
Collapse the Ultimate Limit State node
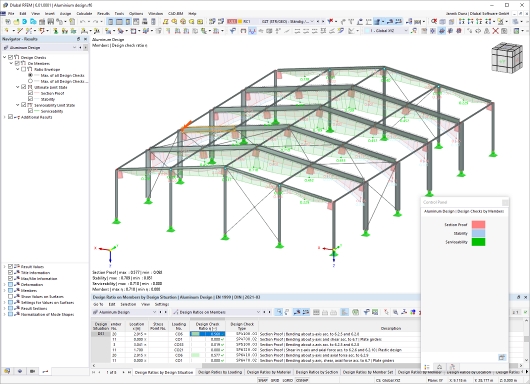click(18, 87)
